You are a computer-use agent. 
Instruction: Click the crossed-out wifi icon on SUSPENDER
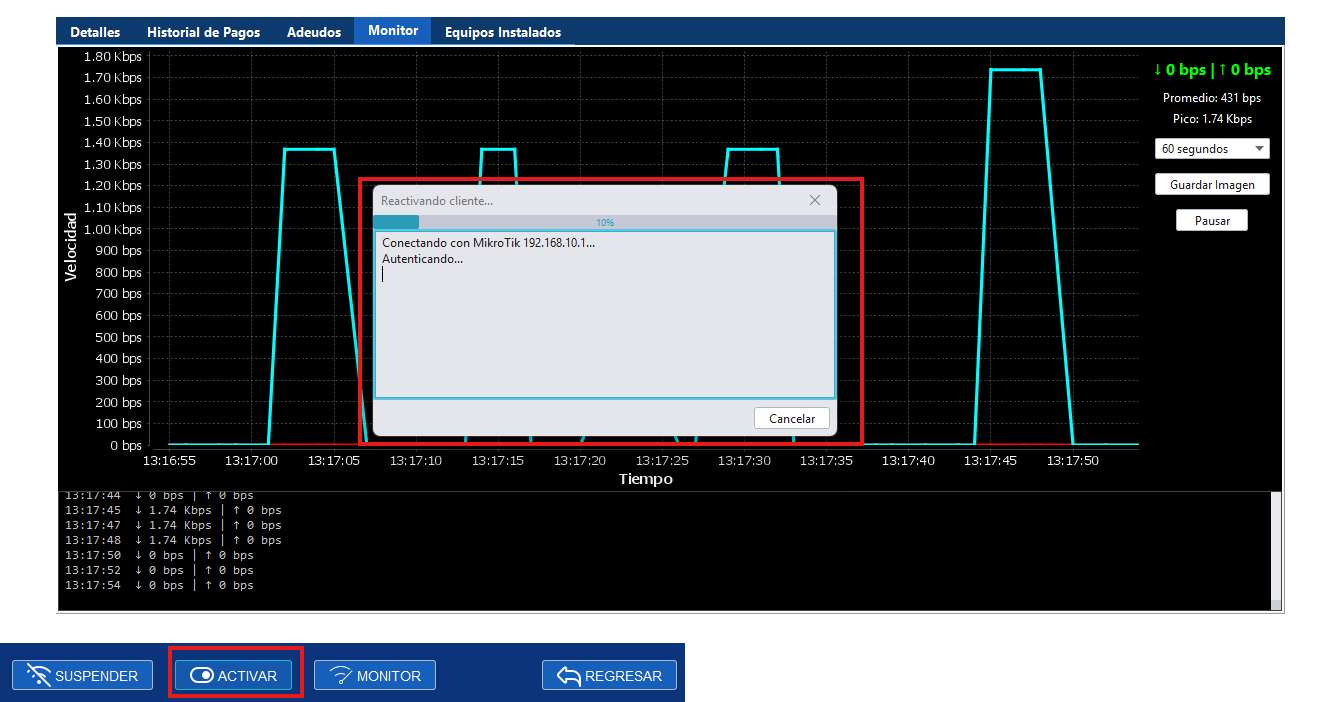[38, 676]
